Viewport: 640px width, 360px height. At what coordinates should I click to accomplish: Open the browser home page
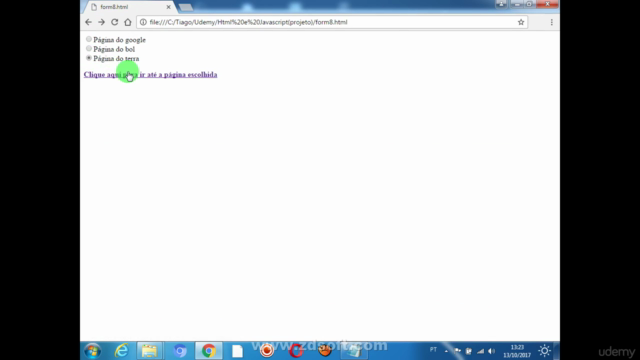128,22
